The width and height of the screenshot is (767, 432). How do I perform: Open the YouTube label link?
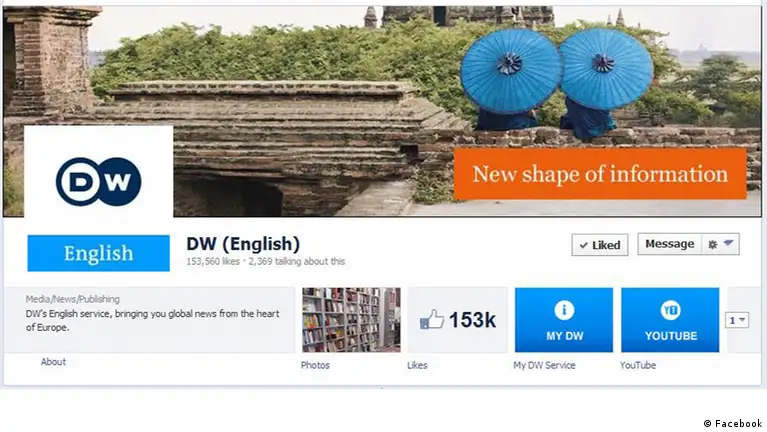(x=637, y=365)
